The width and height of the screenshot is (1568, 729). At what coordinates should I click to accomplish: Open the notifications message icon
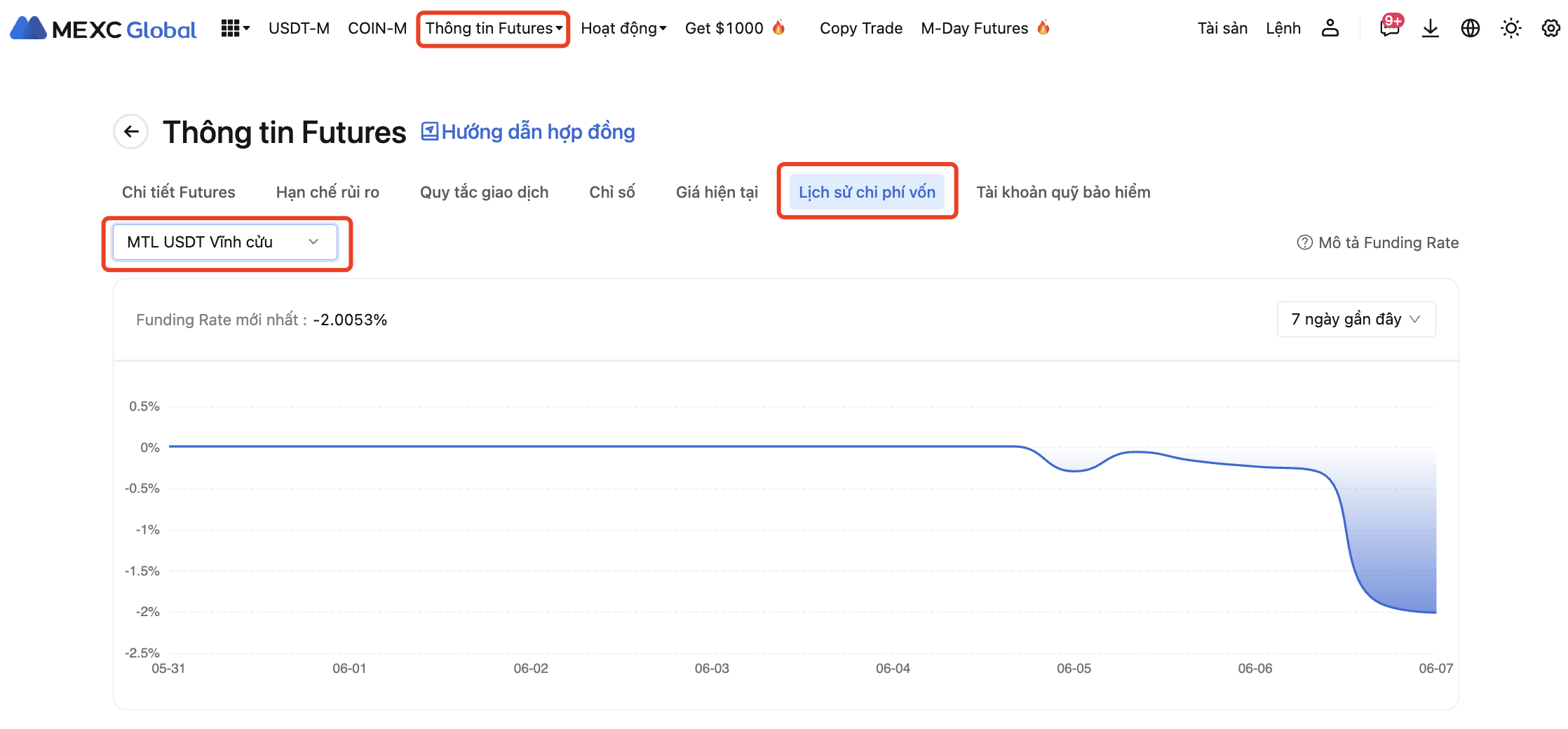1389,28
